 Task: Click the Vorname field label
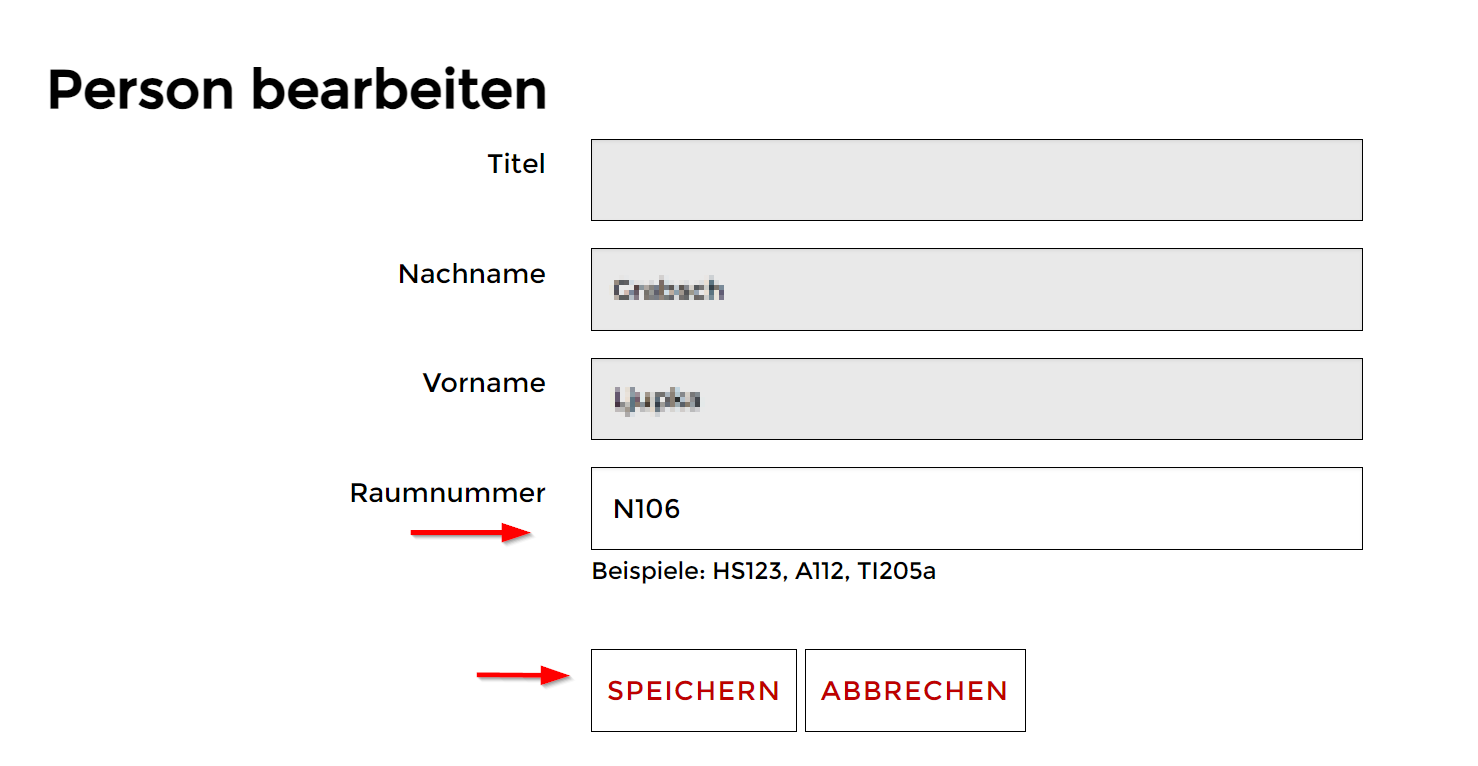484,383
